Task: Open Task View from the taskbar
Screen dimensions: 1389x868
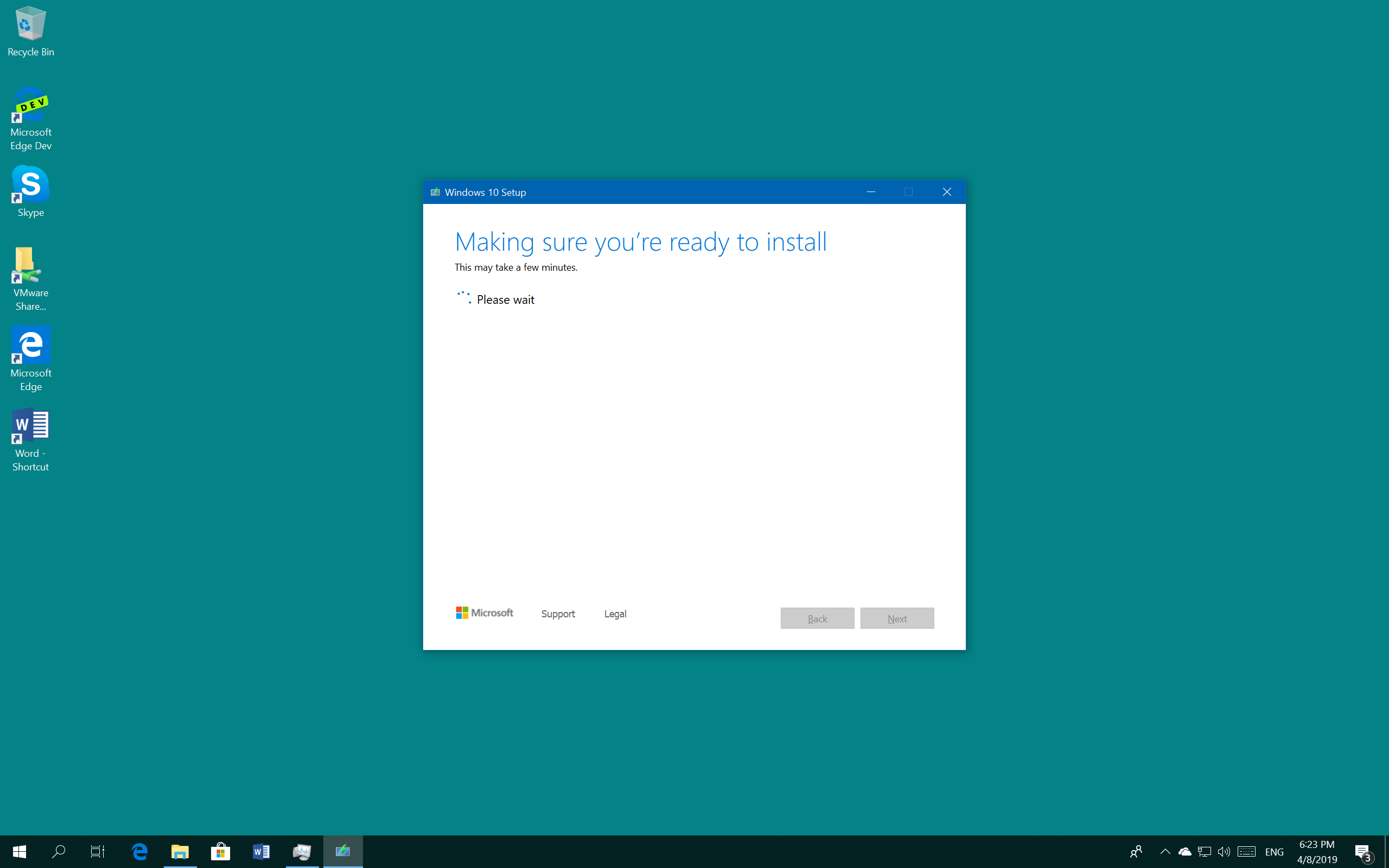Action: click(98, 851)
